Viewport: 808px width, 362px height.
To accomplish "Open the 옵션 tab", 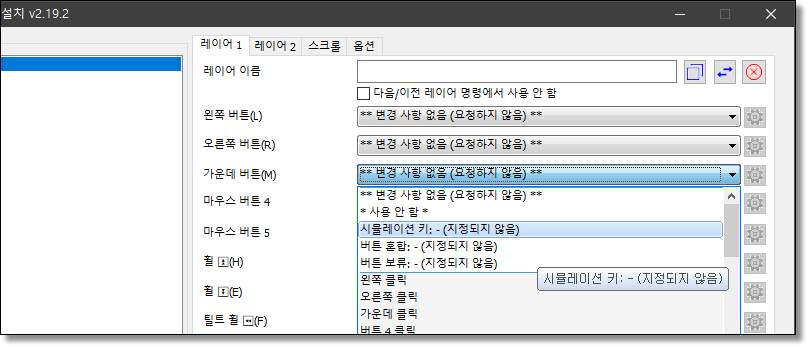I will 364,46.
